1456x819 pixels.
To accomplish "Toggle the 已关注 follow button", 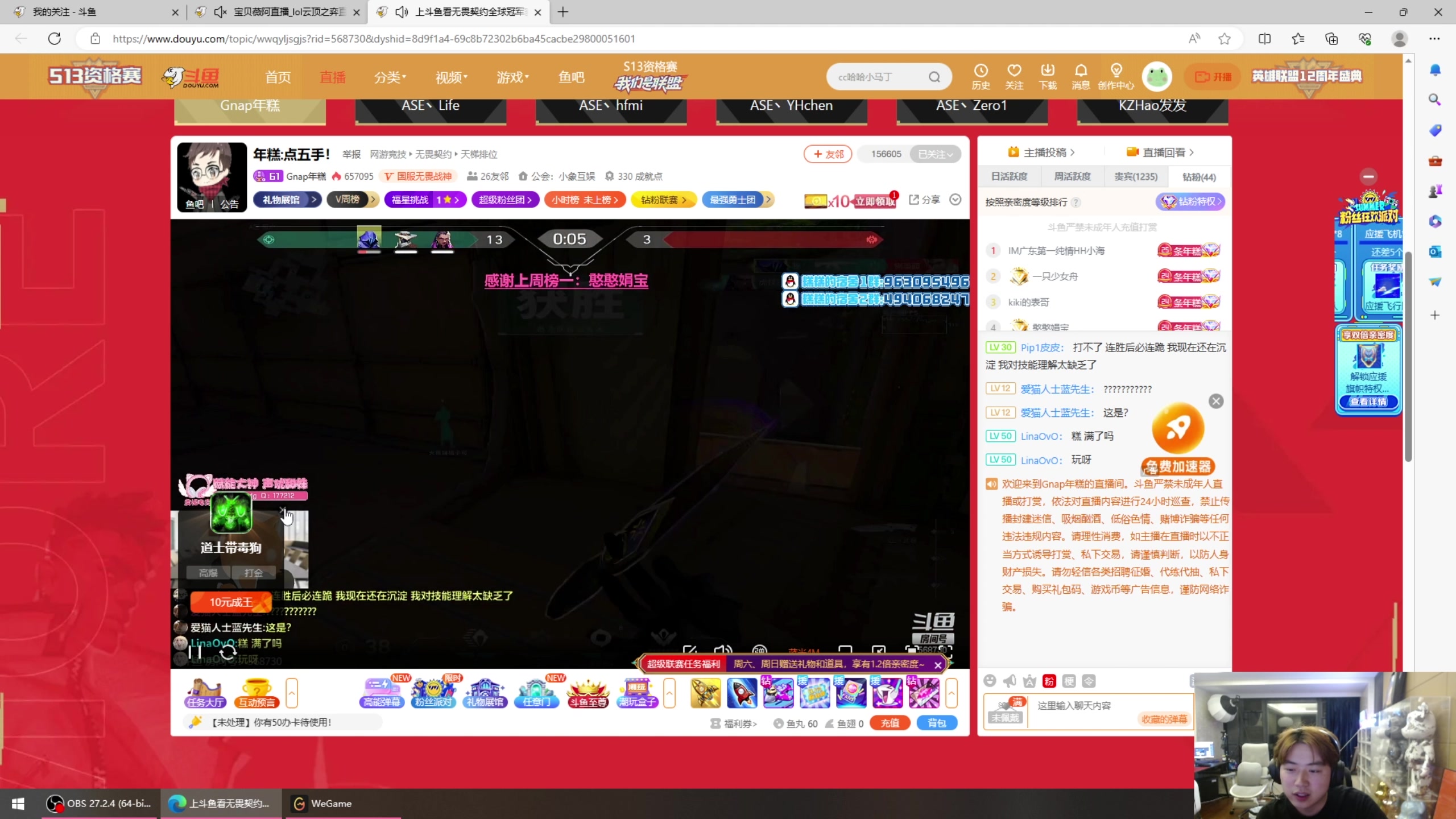I will (x=934, y=154).
